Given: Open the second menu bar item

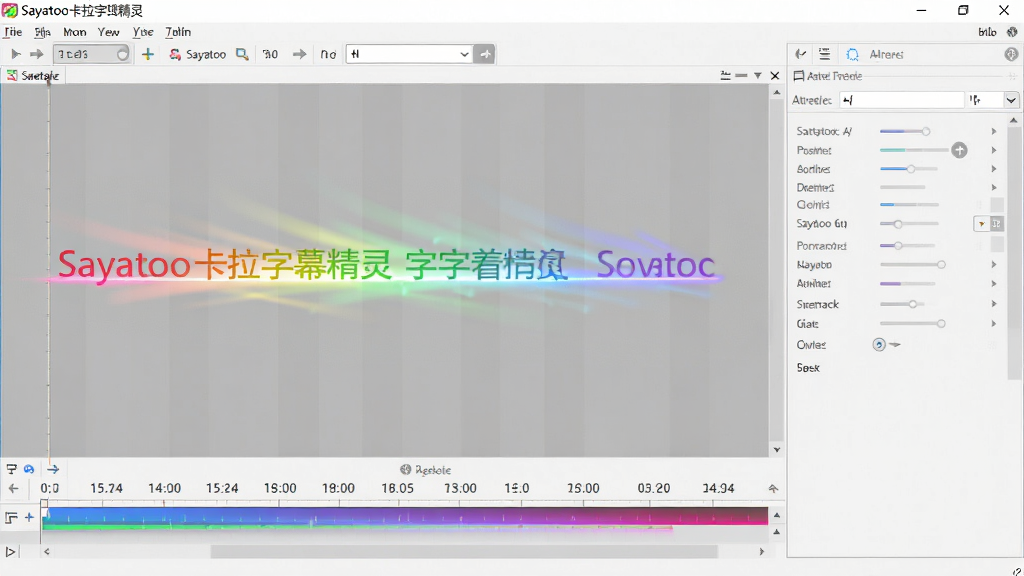Looking at the screenshot, I should pos(42,32).
